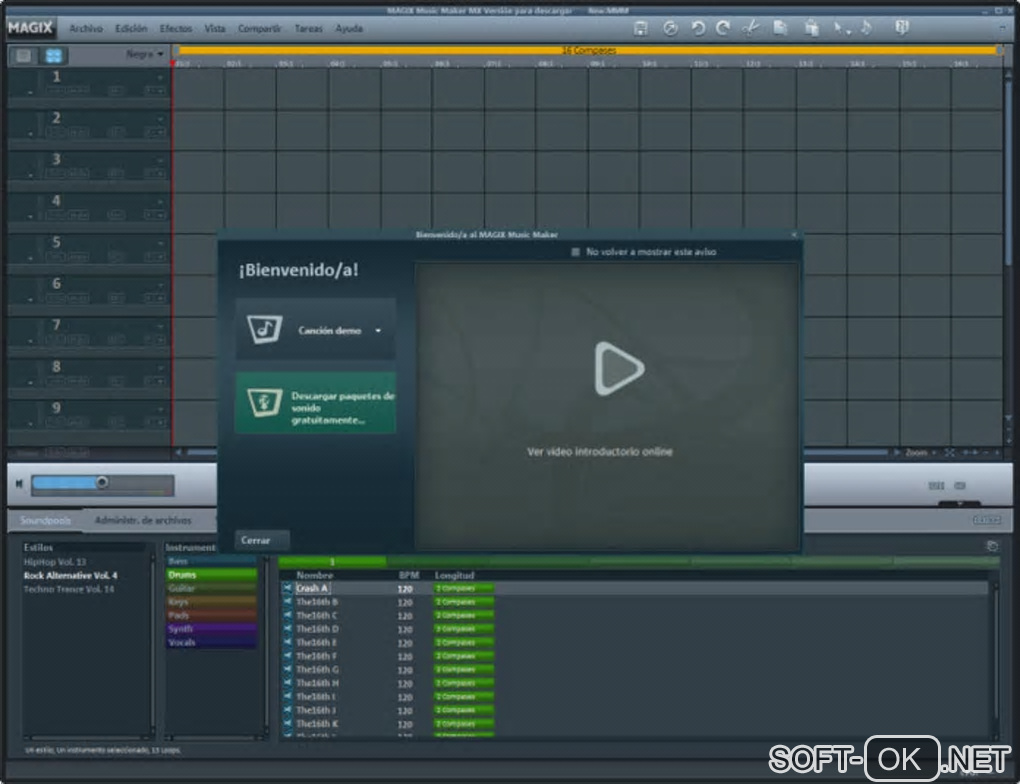This screenshot has height=784, width=1020.
Task: Select track 6 header number
Action: (x=57, y=284)
